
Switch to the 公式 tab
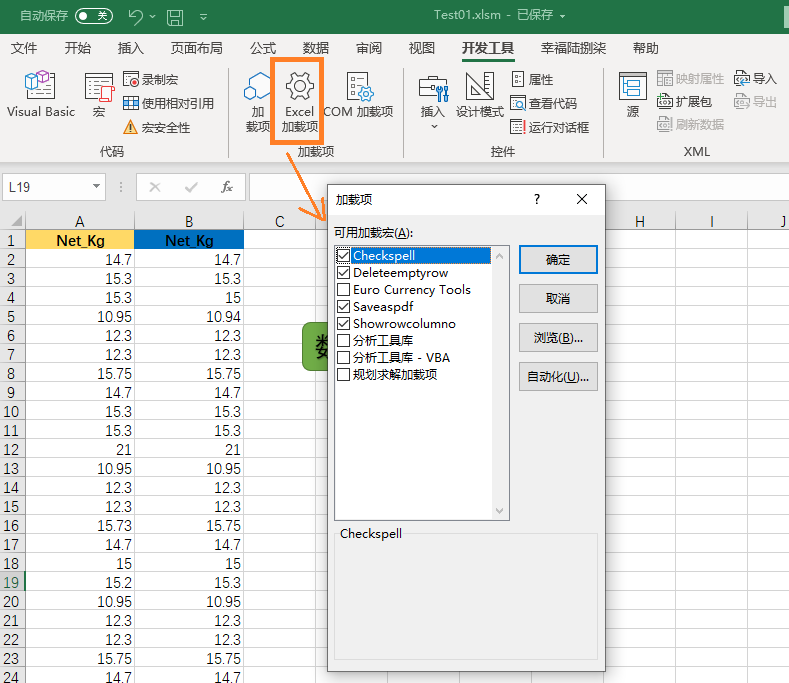click(263, 48)
